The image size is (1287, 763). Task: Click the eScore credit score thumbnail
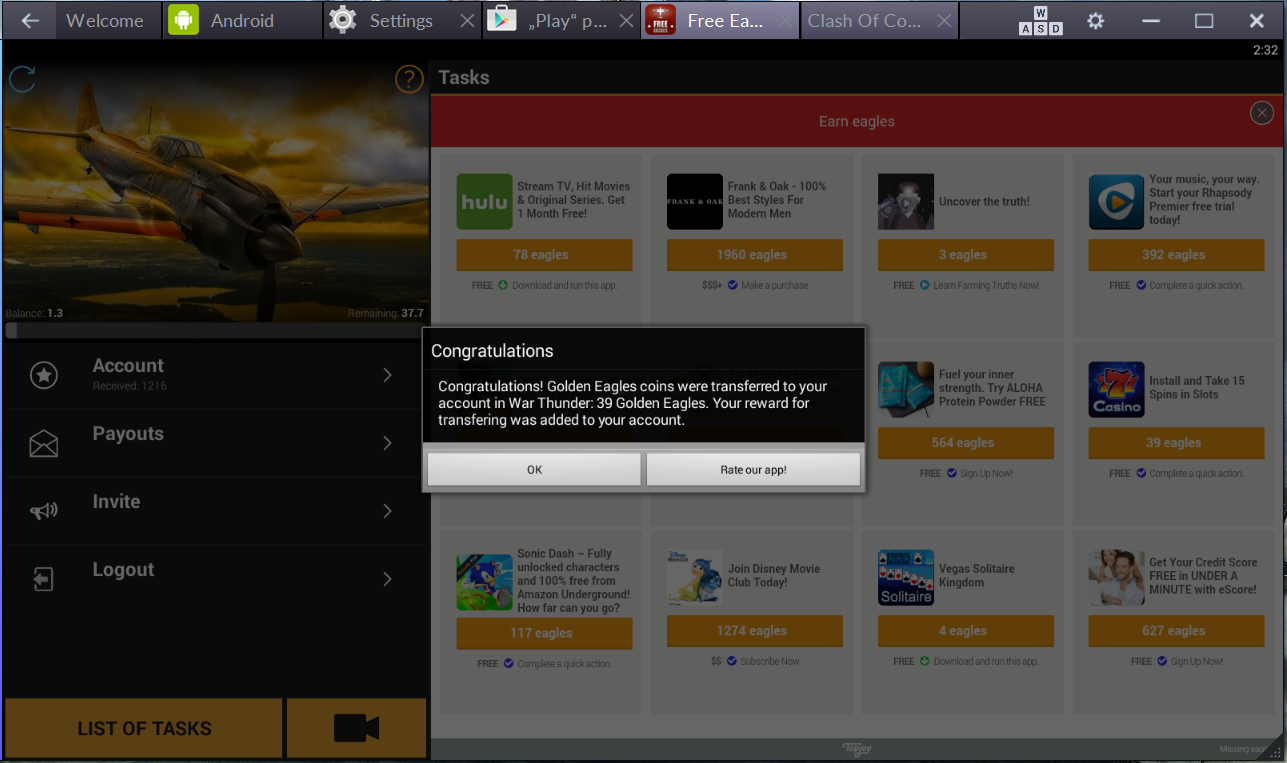tap(1116, 577)
